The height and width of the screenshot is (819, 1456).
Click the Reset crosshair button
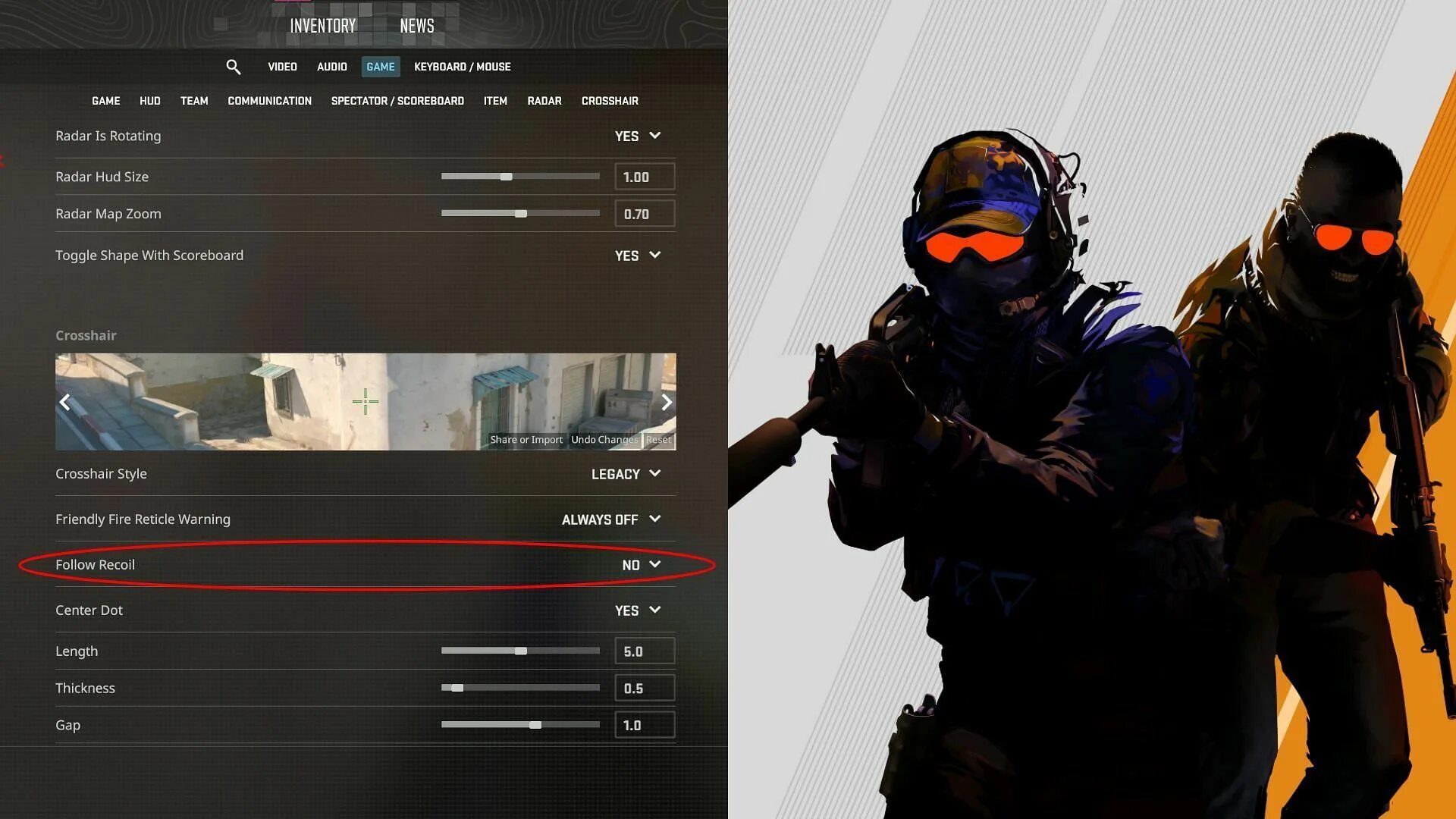[x=658, y=439]
